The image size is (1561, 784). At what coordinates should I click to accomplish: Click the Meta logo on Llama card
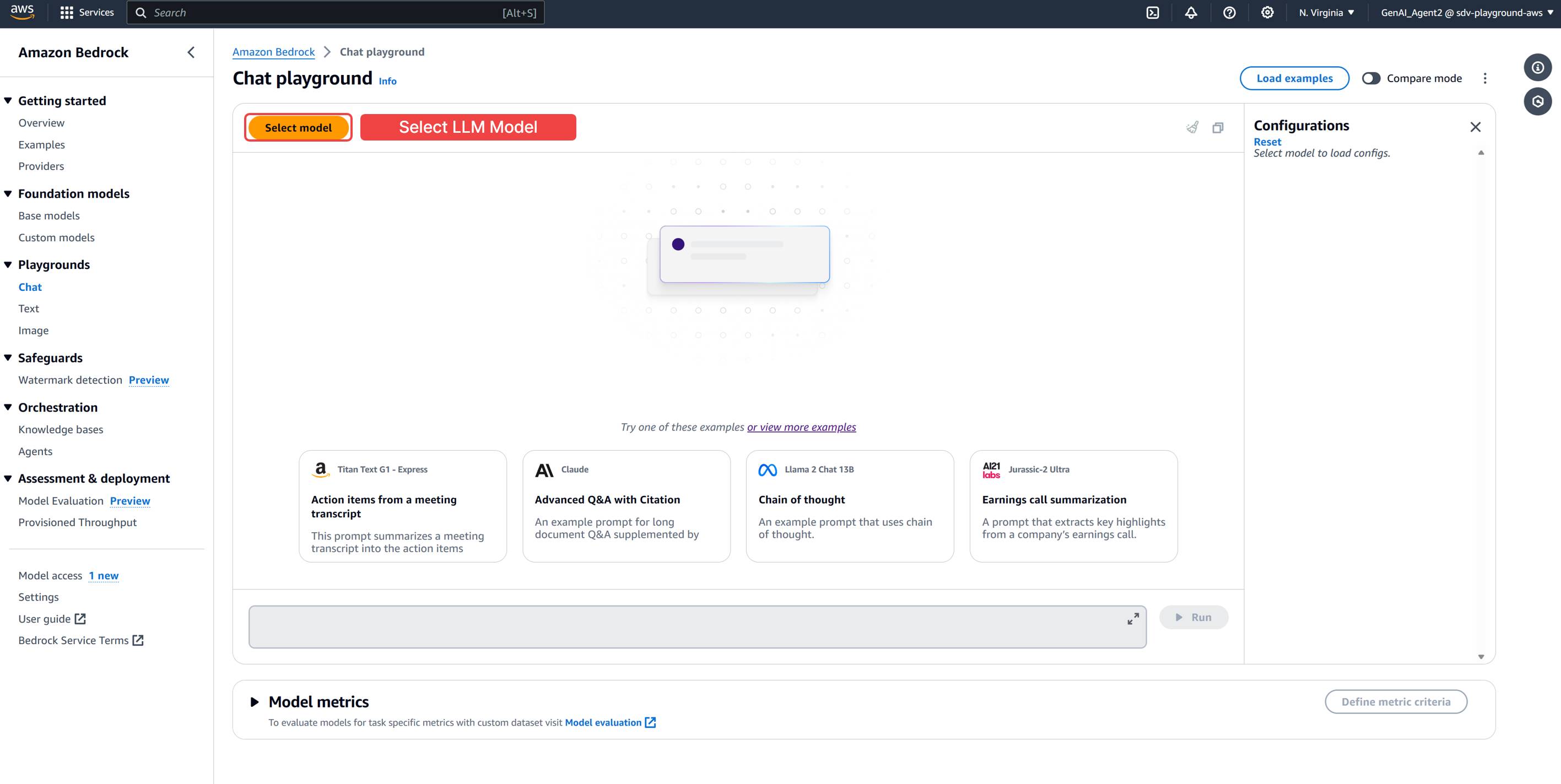[768, 470]
